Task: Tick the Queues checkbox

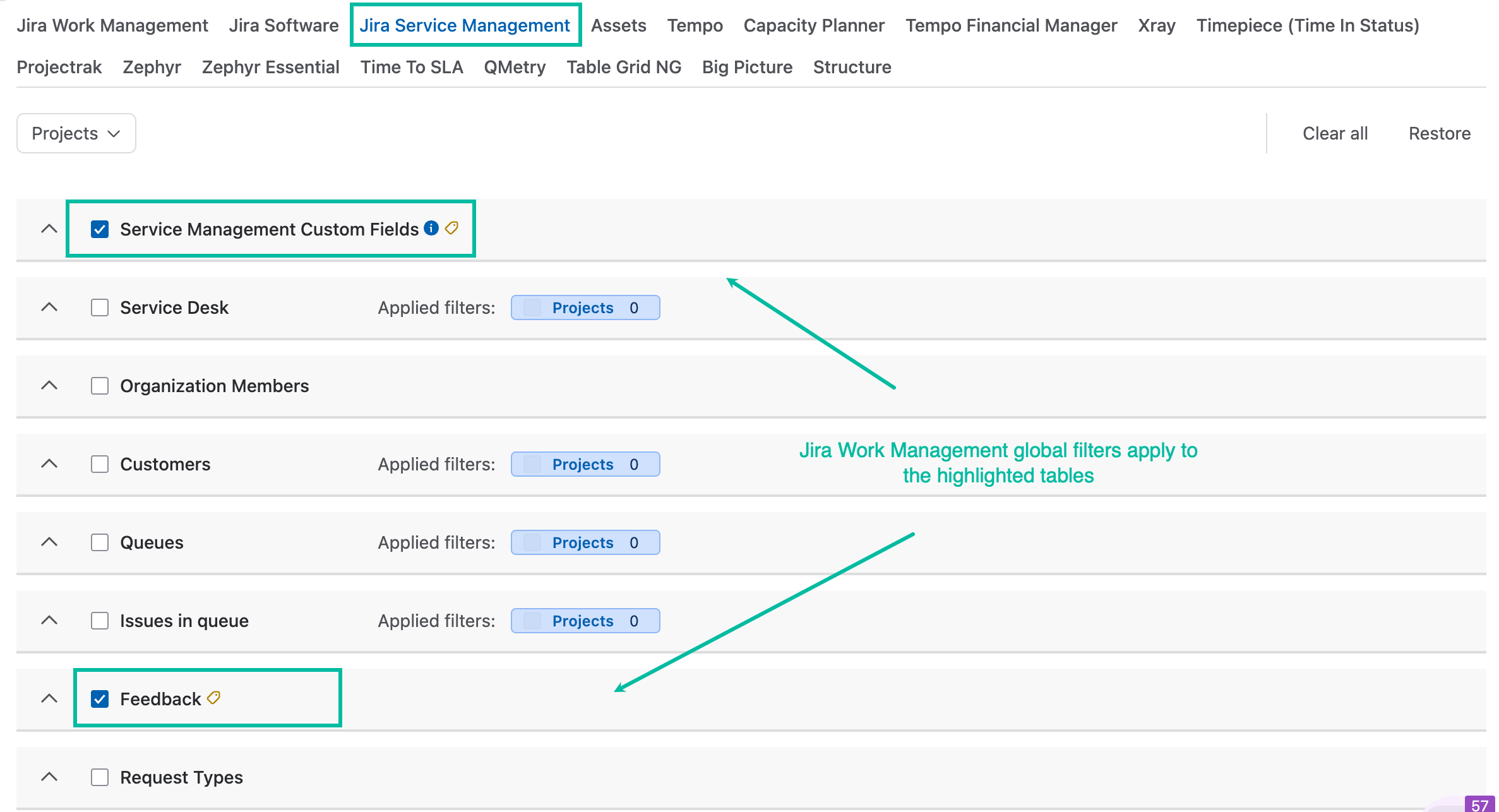Action: 100,542
